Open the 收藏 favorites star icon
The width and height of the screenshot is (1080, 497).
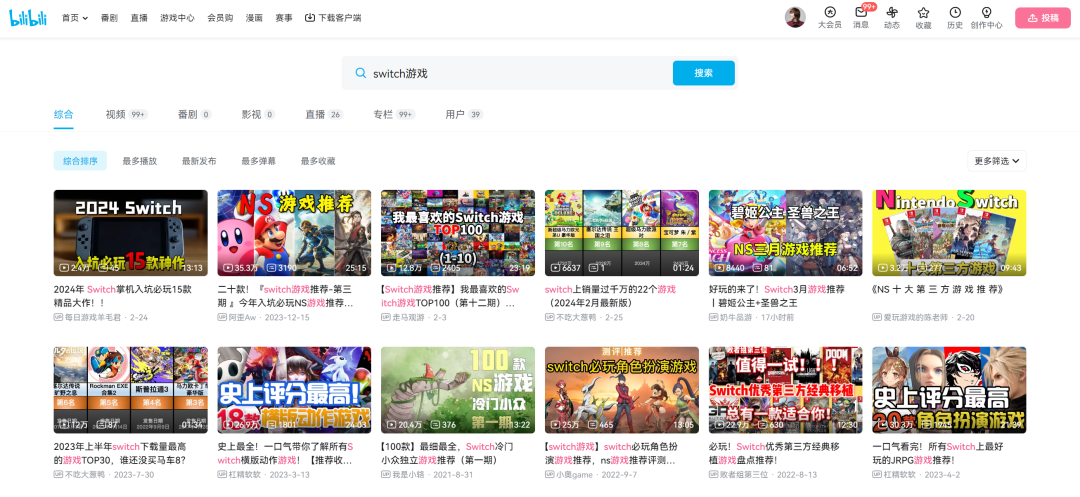click(924, 12)
